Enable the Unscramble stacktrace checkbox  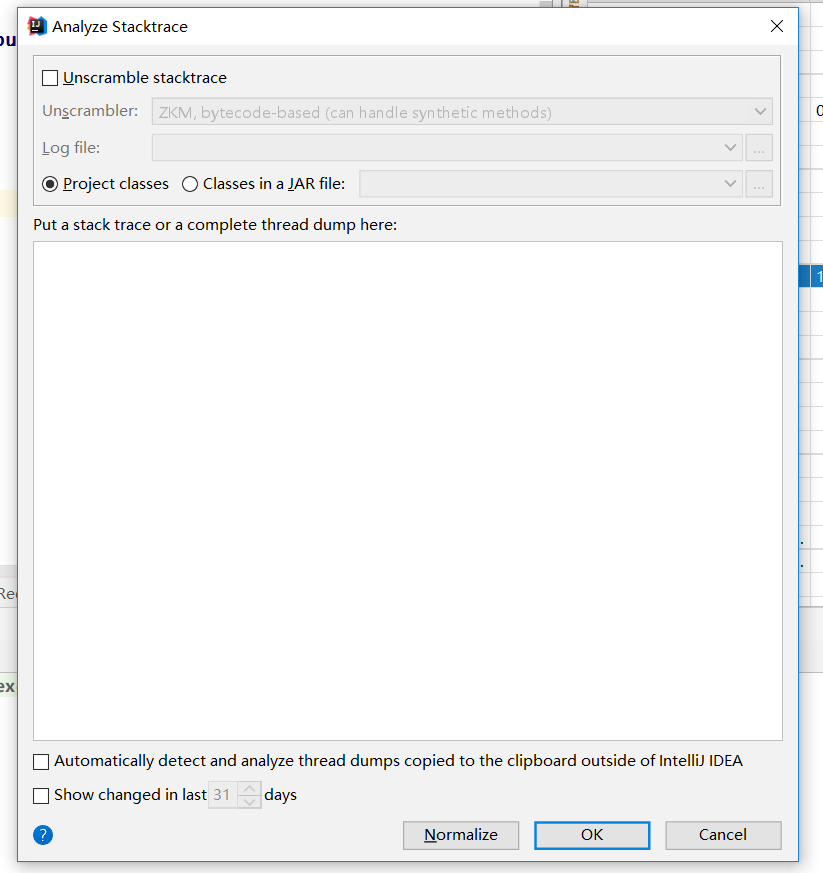(51, 78)
